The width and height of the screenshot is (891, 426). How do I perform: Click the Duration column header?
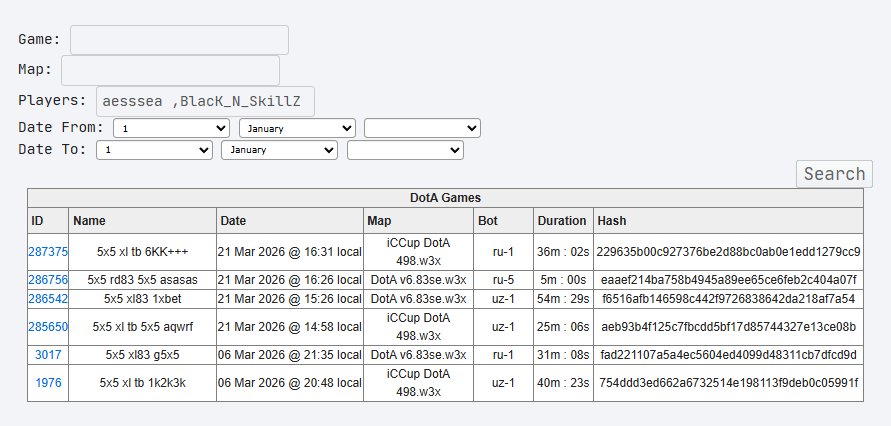pos(562,220)
